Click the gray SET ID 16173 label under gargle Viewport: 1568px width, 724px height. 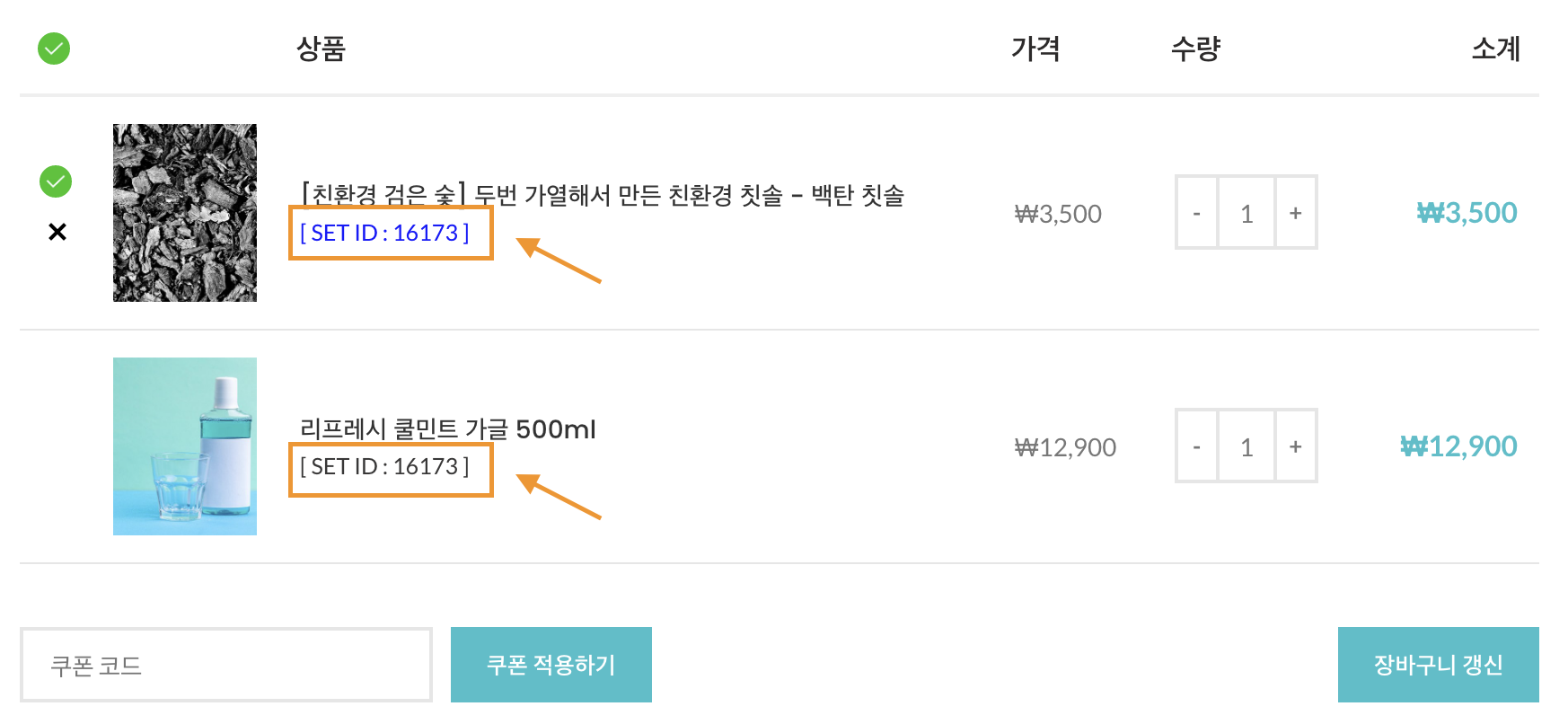tap(384, 467)
